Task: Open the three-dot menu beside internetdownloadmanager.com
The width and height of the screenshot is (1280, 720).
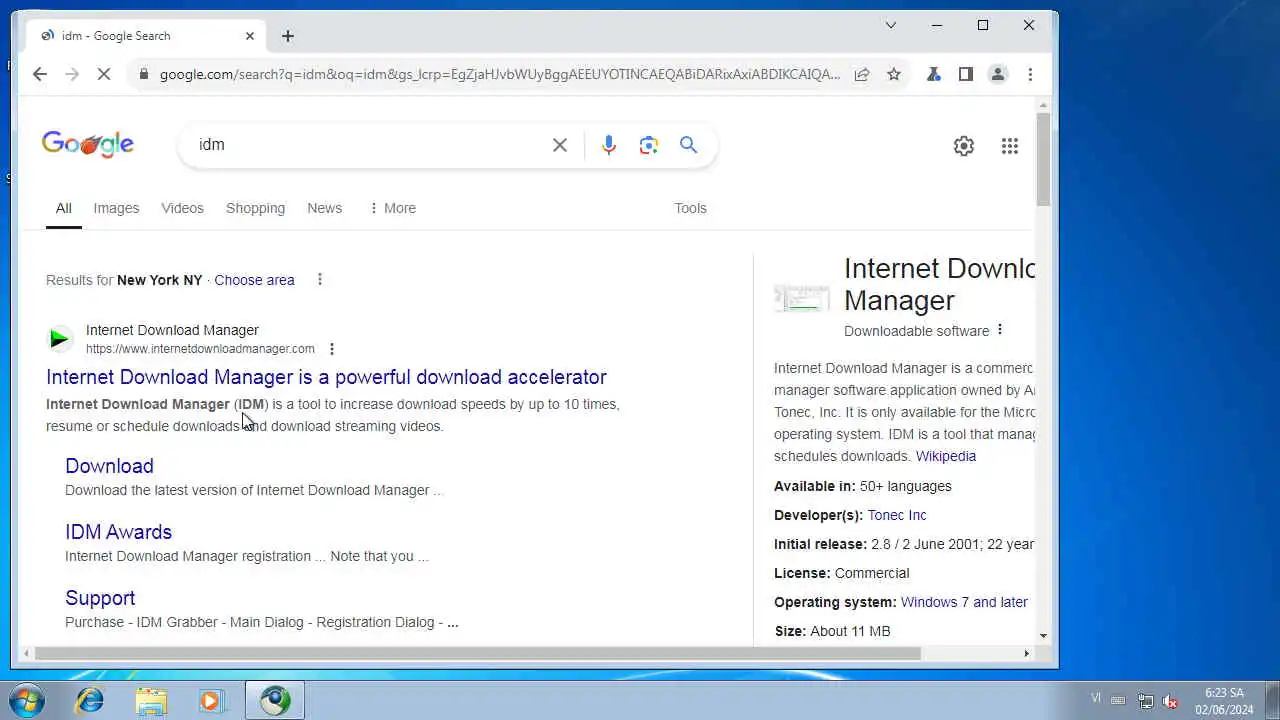Action: pos(332,349)
